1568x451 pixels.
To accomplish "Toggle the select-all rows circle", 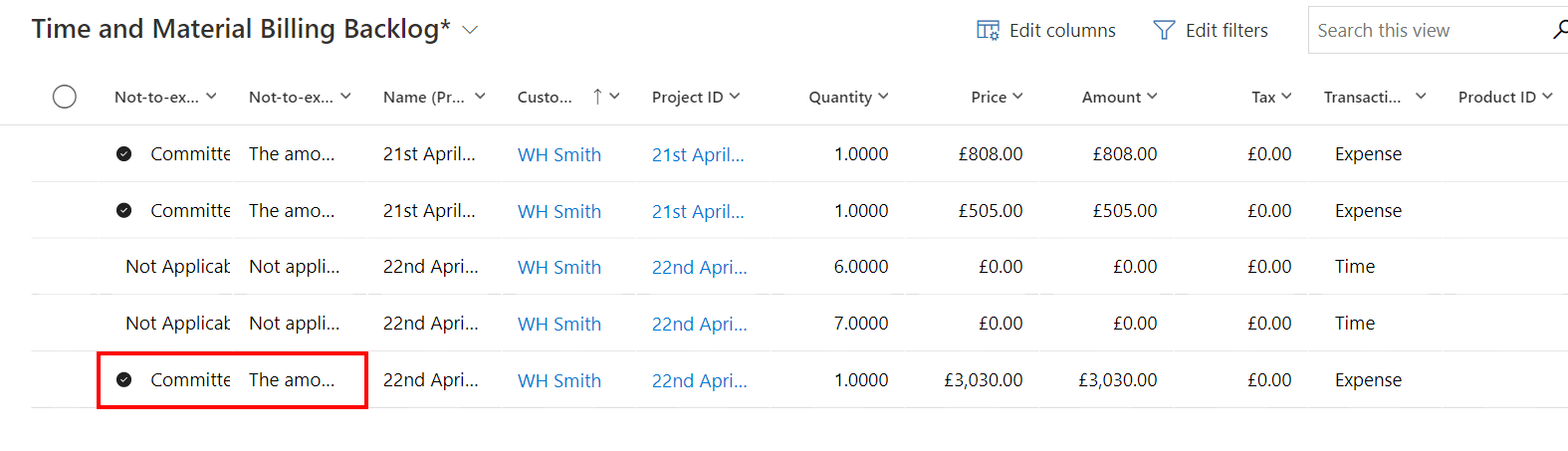I will (x=65, y=97).
